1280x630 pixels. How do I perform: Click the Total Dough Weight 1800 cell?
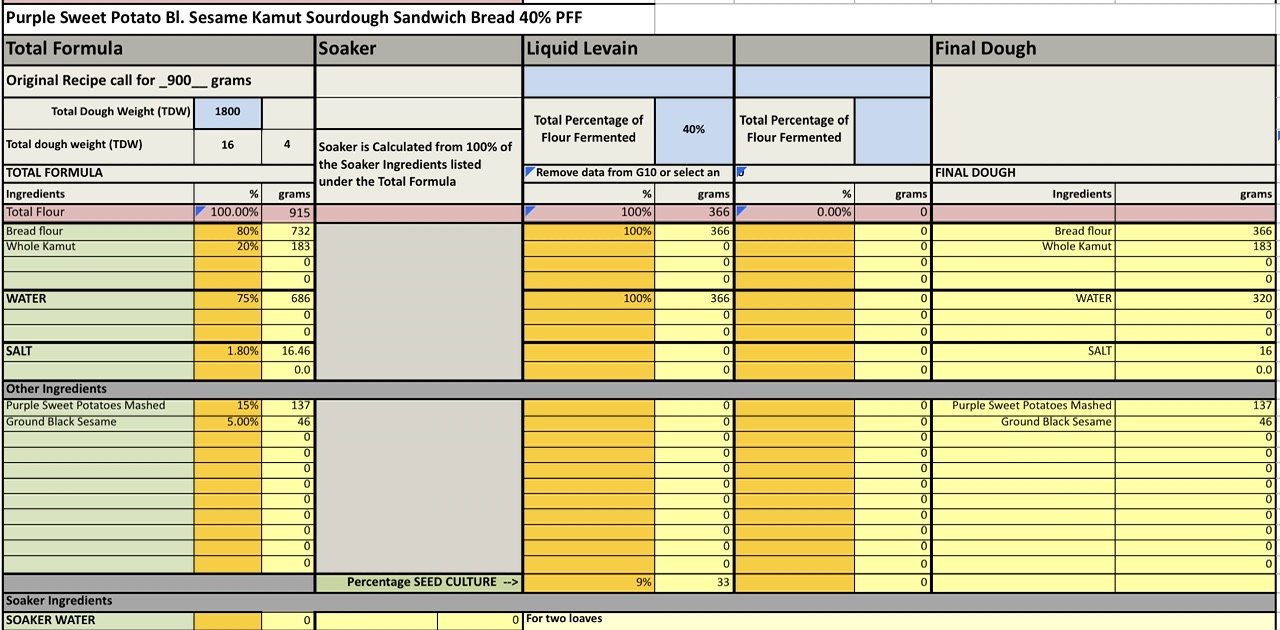click(x=228, y=112)
